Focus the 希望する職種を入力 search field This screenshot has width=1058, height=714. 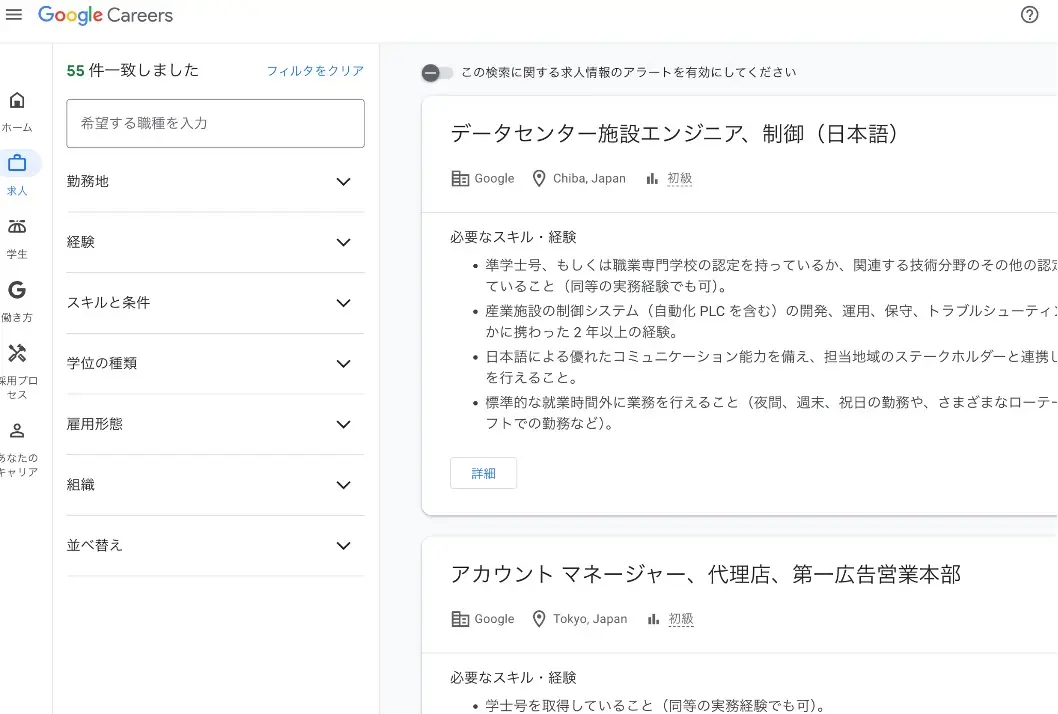coord(215,123)
